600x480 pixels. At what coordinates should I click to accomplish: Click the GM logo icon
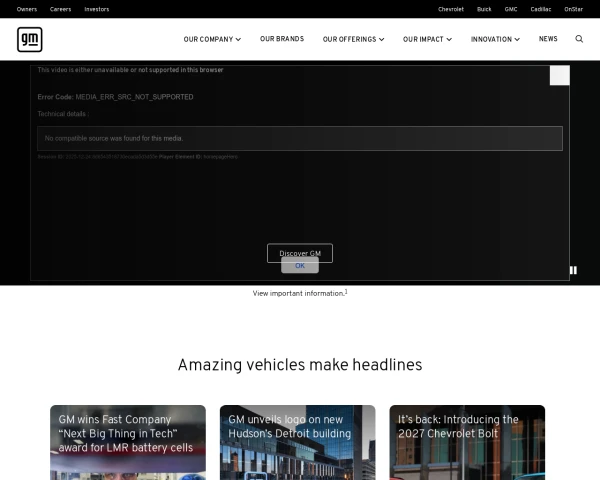click(30, 40)
